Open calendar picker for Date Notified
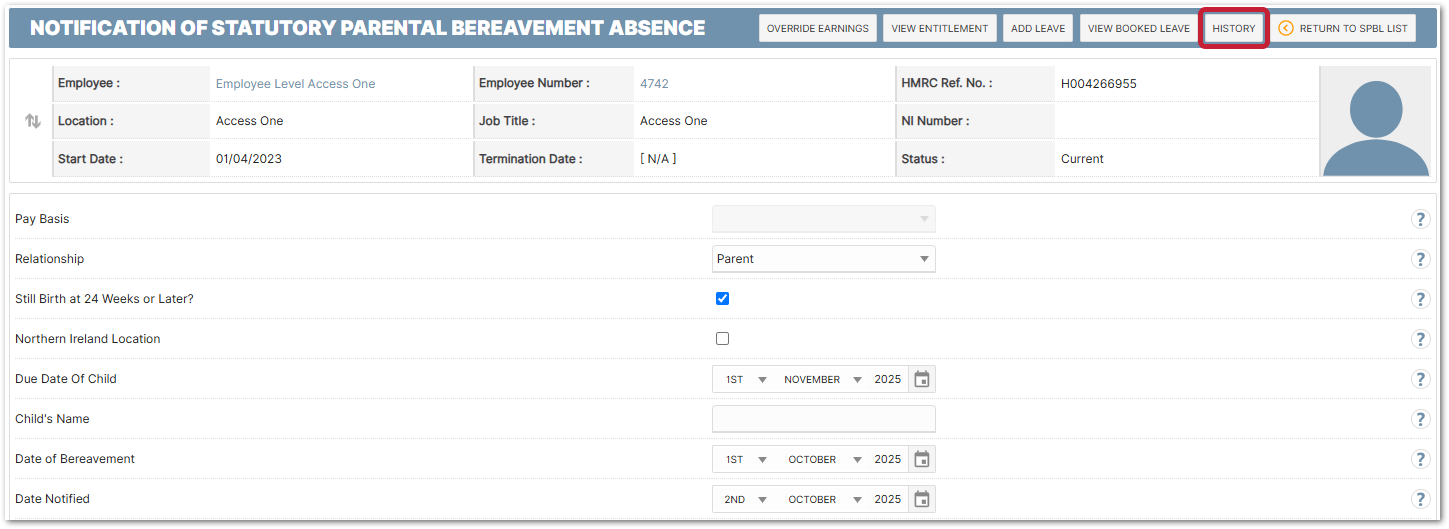Image resolution: width=1449 pixels, height=529 pixels. [x=922, y=499]
